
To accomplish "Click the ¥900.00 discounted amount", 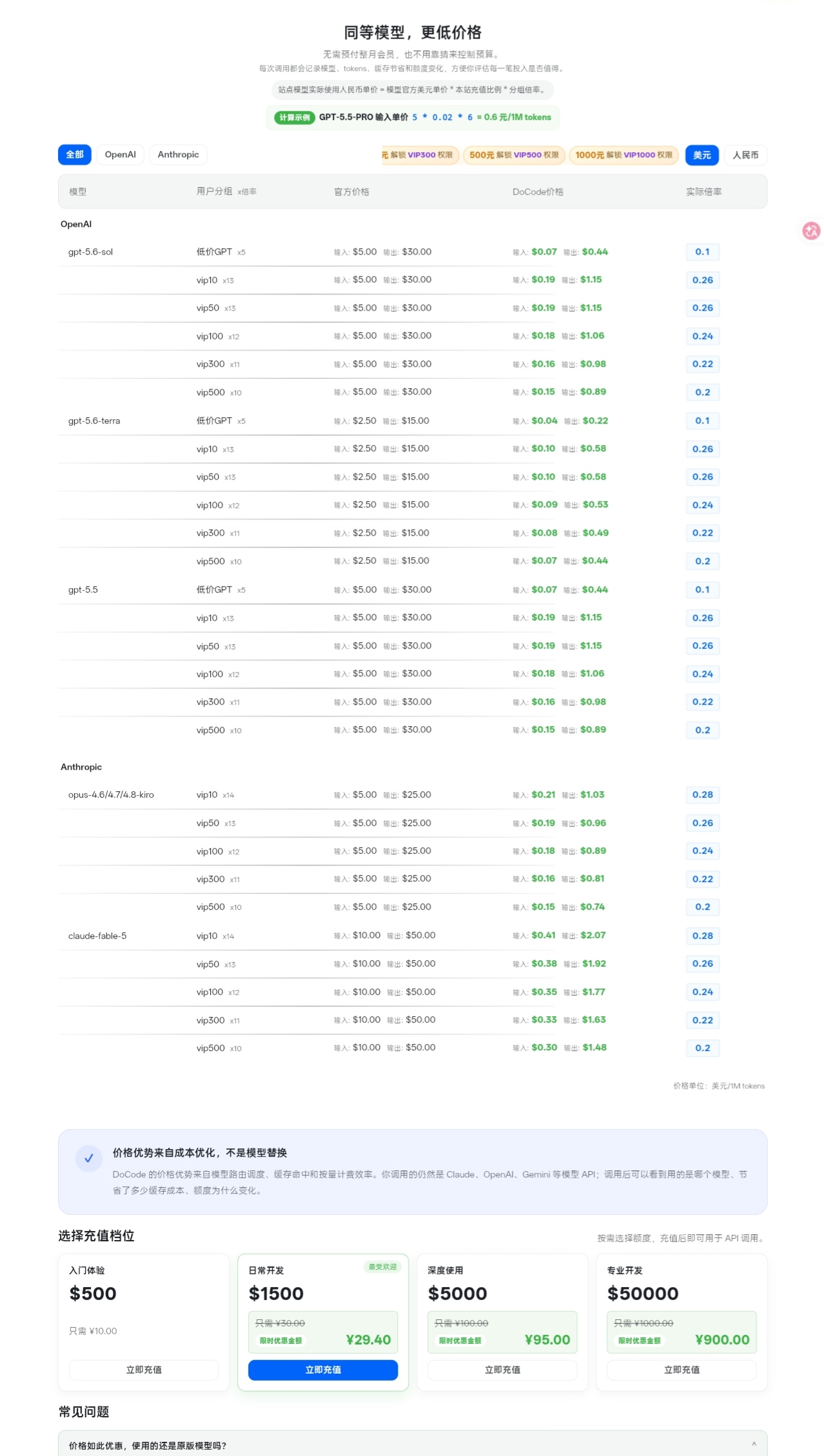I will click(x=722, y=1340).
